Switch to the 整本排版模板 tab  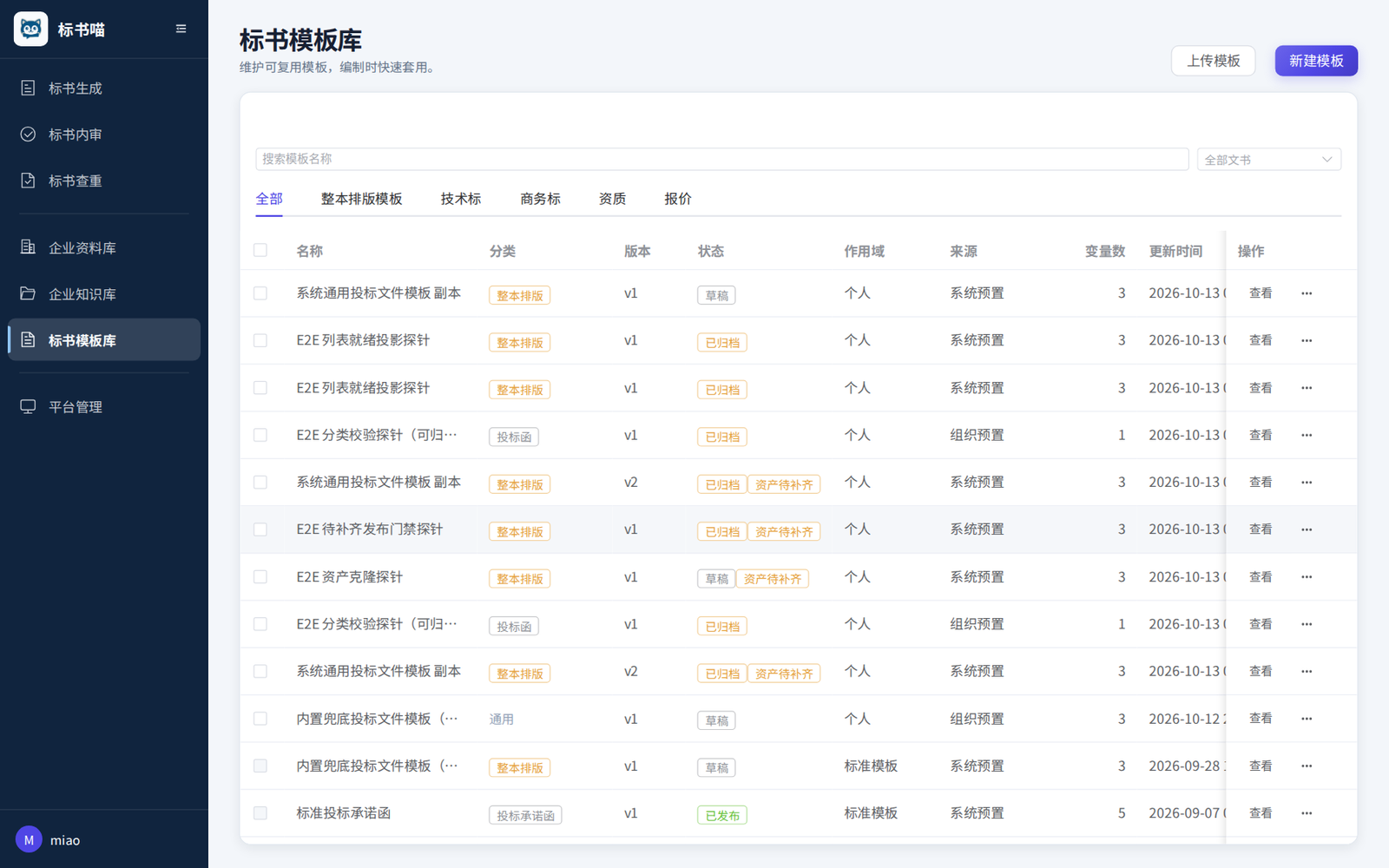coord(361,199)
